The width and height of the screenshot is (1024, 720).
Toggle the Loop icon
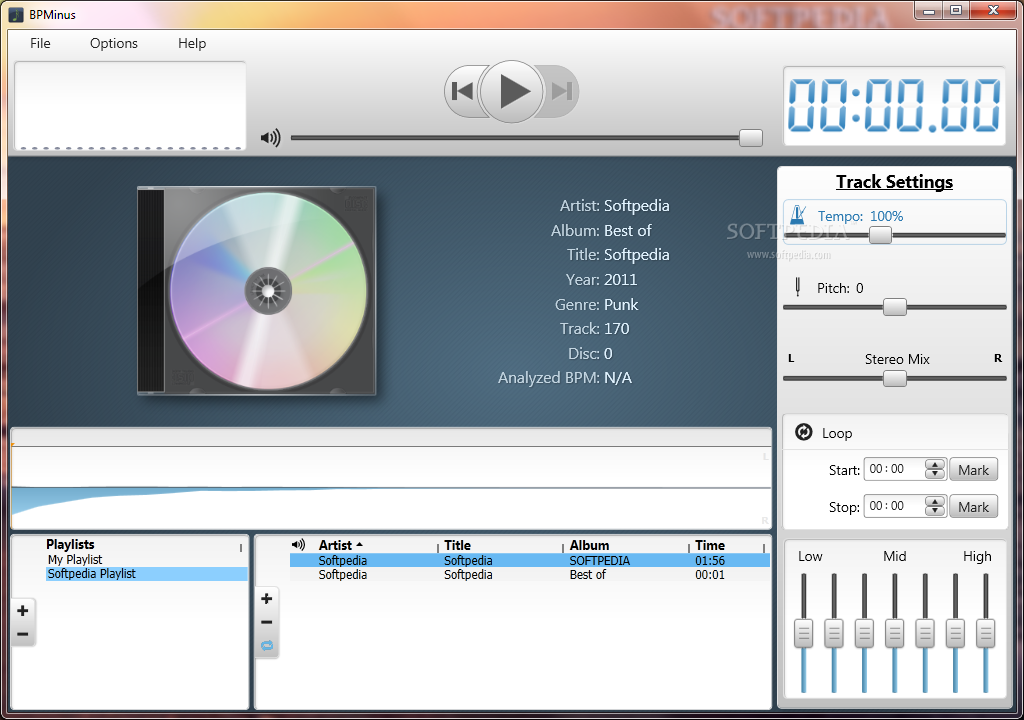coord(803,433)
